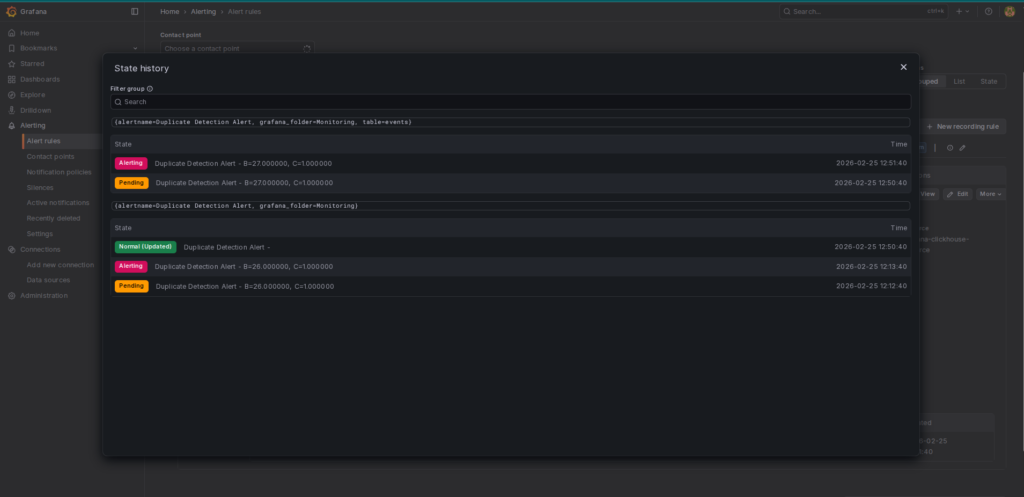
Task: Click the Grafana logo icon
Action: coord(11,11)
